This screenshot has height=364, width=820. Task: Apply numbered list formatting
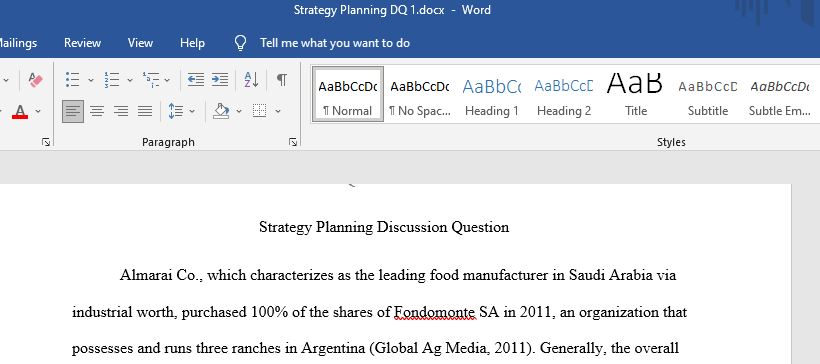pyautogui.click(x=111, y=79)
